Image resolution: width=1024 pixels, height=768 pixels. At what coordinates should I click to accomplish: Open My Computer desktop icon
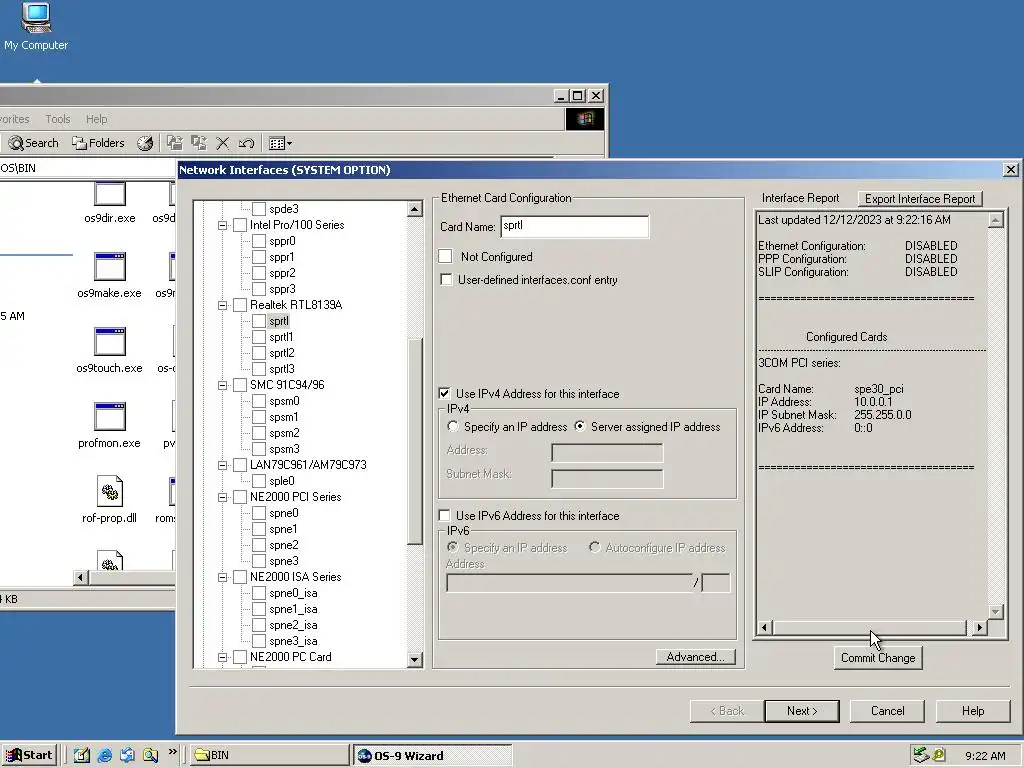(x=36, y=26)
